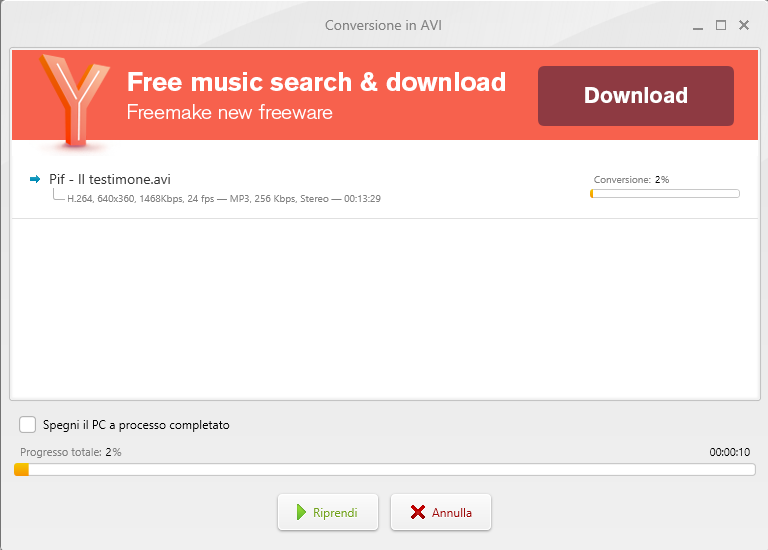Click the Freemake Y logo icon
Screen dimensions: 768x550
click(x=74, y=100)
